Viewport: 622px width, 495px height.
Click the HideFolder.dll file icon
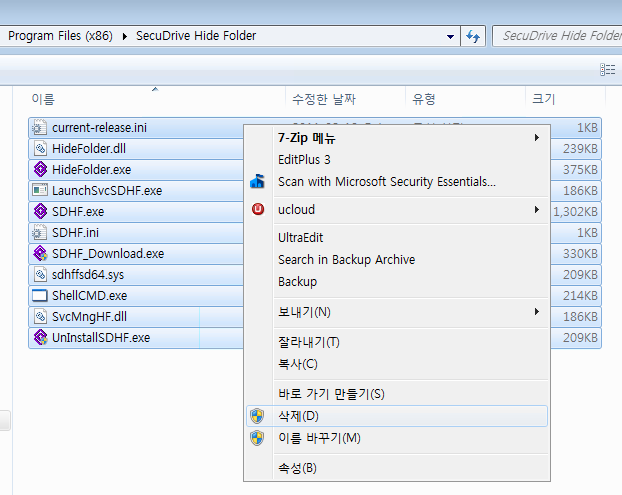[40, 149]
